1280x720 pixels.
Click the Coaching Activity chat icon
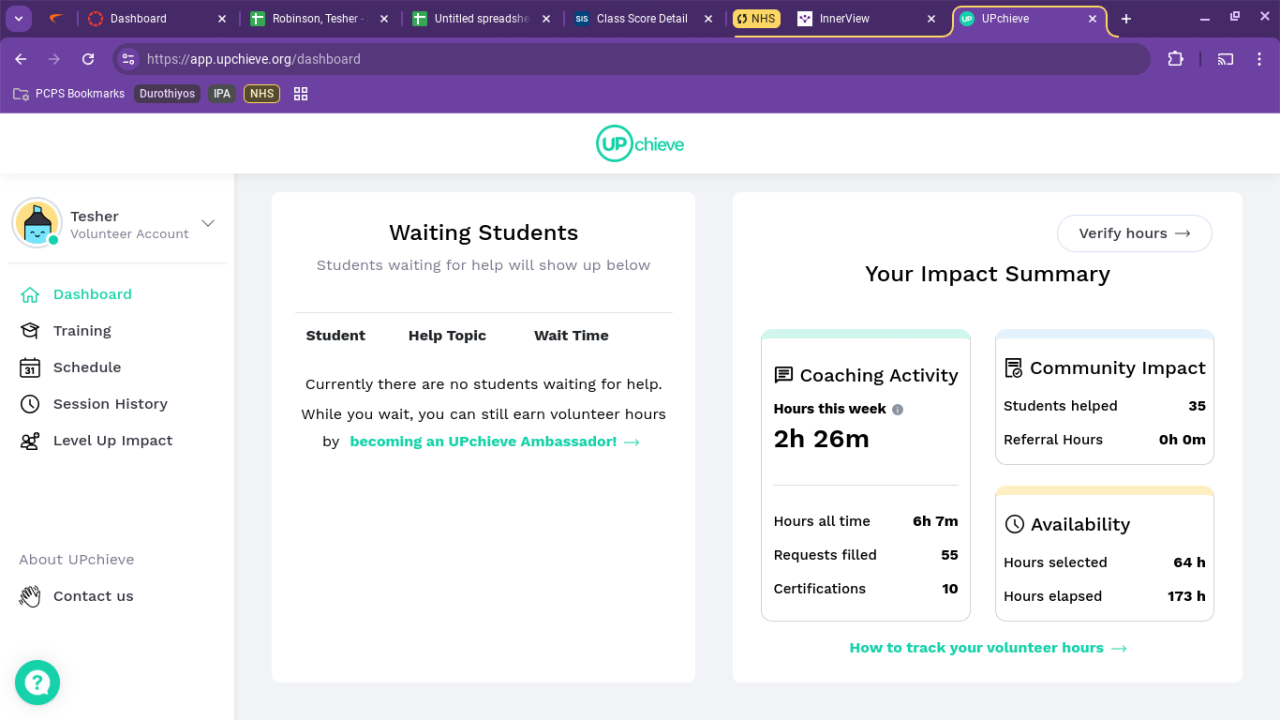pyautogui.click(x=784, y=375)
